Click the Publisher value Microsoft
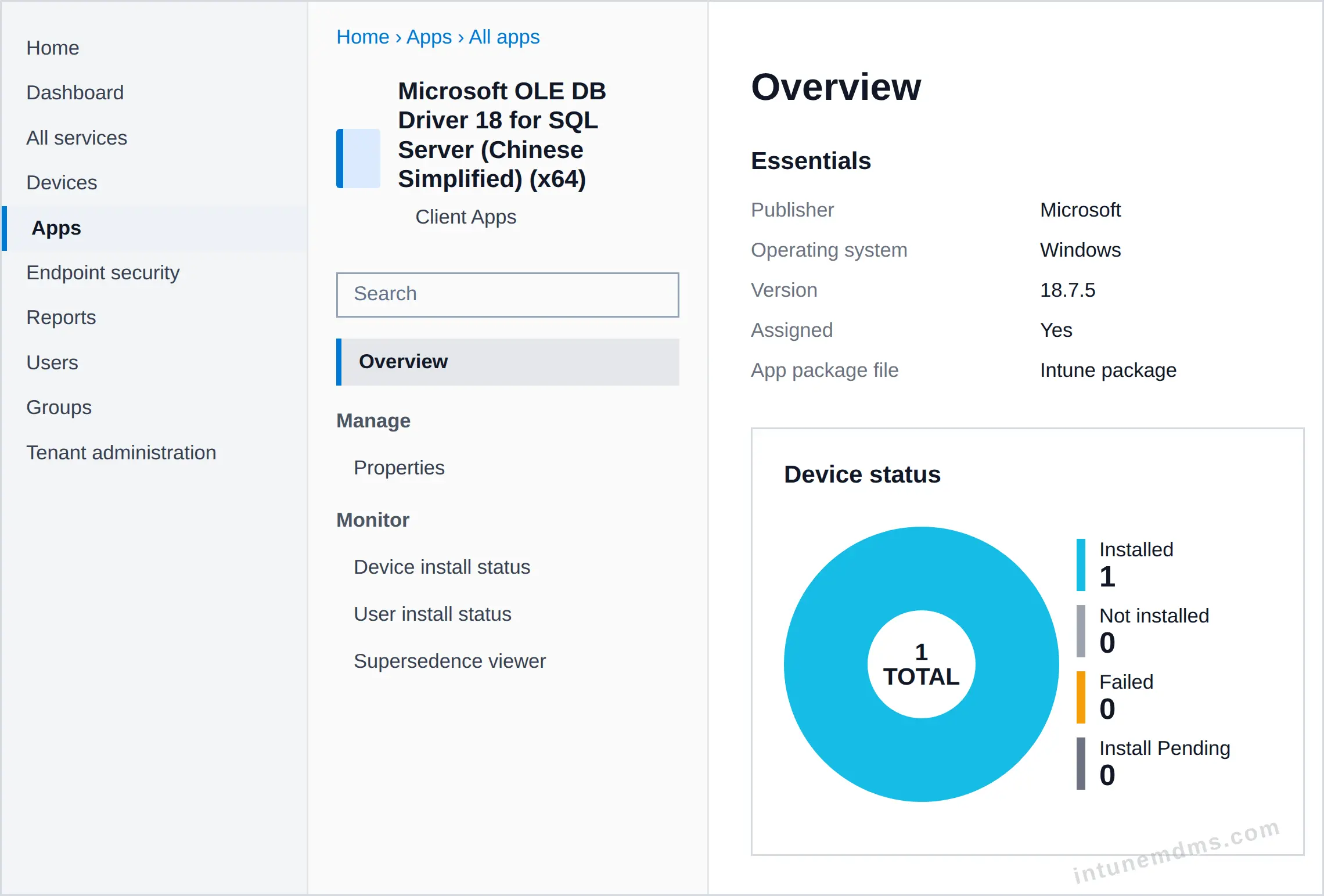 (1080, 210)
